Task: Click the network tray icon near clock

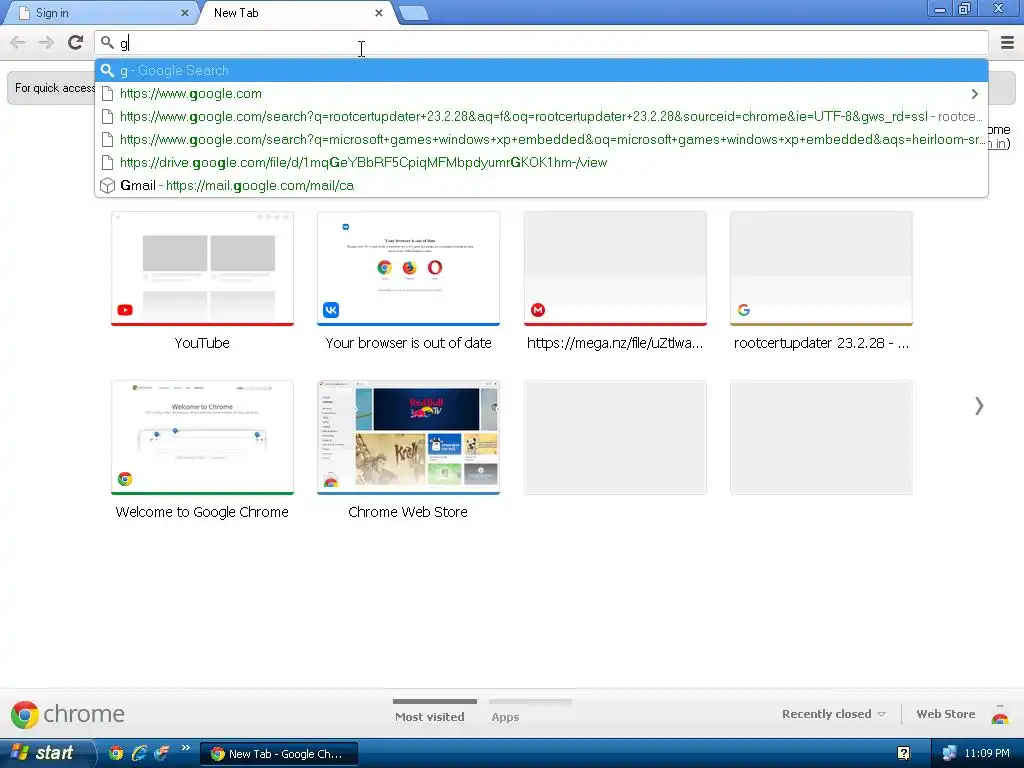Action: 950,753
